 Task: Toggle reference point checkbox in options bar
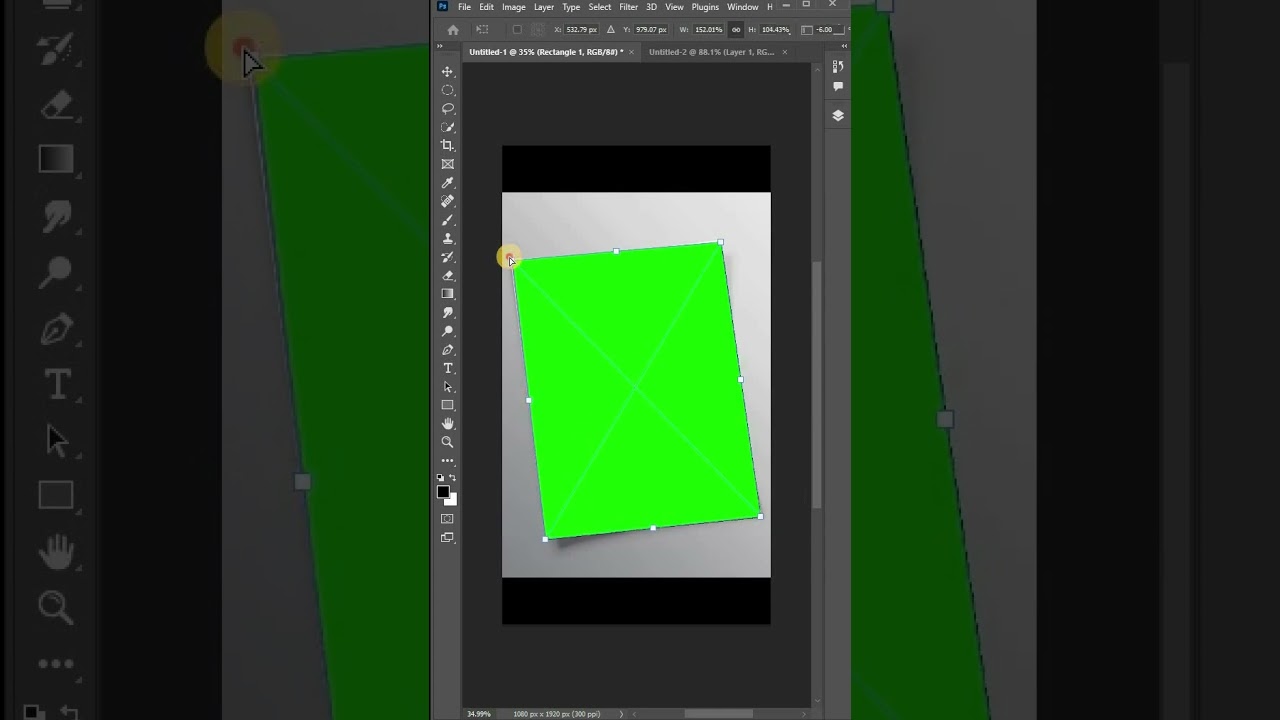517,30
